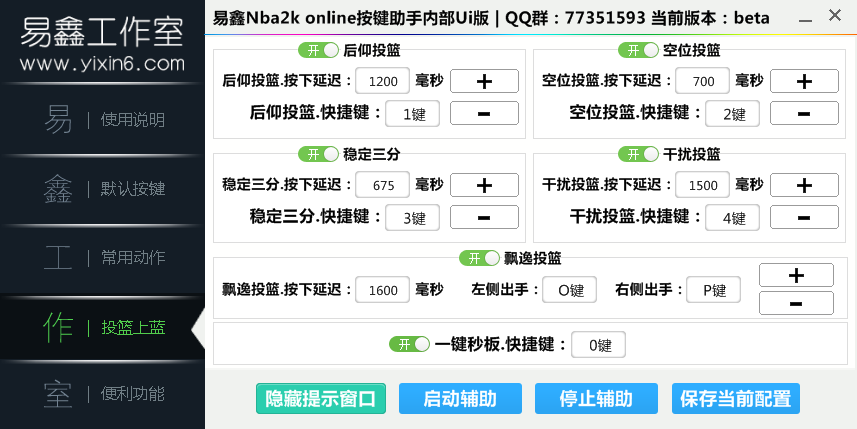Click the minus button for 后仰投篮

tap(484, 114)
